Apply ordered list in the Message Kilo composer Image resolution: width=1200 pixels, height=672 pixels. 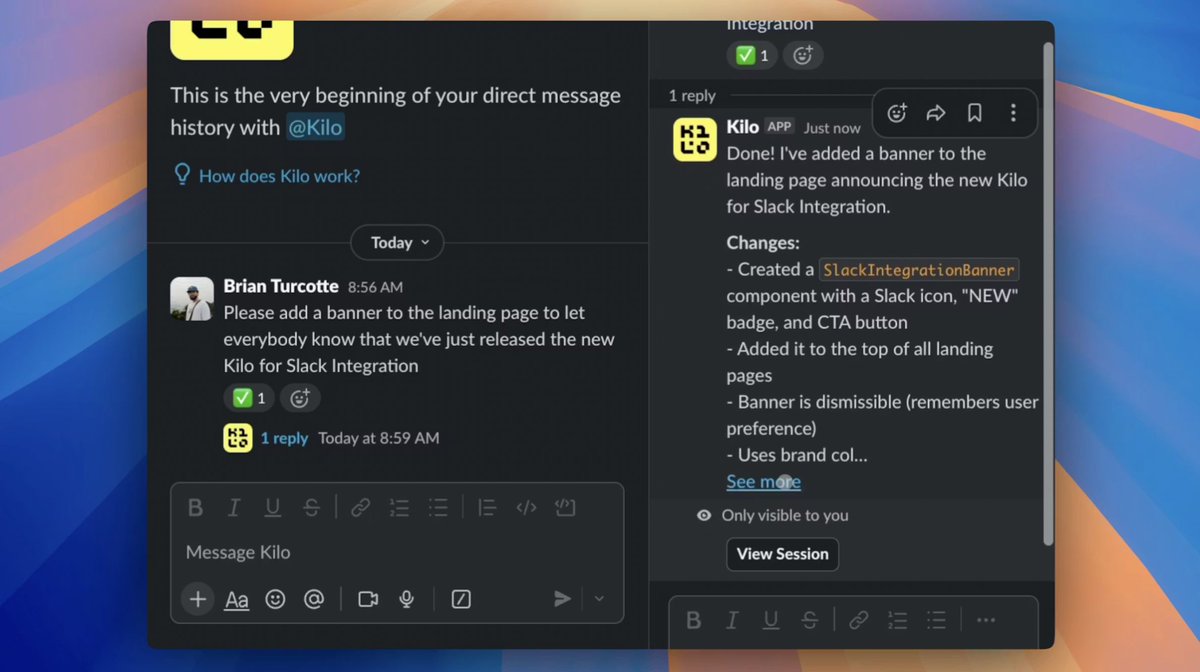[399, 508]
